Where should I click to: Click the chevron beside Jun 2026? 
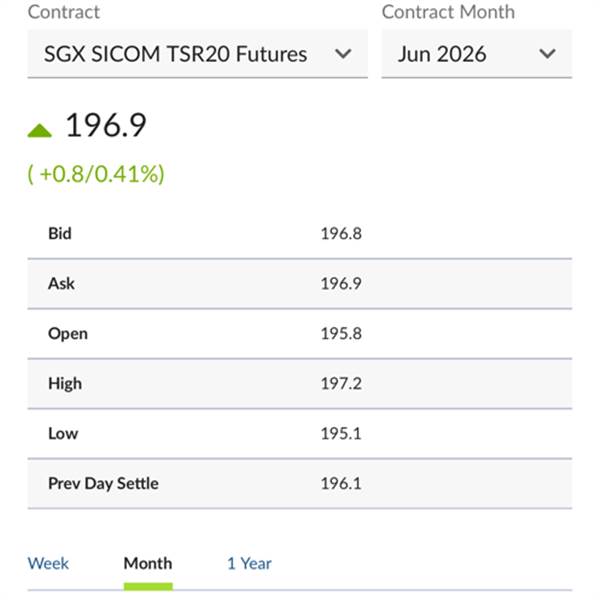click(x=547, y=54)
